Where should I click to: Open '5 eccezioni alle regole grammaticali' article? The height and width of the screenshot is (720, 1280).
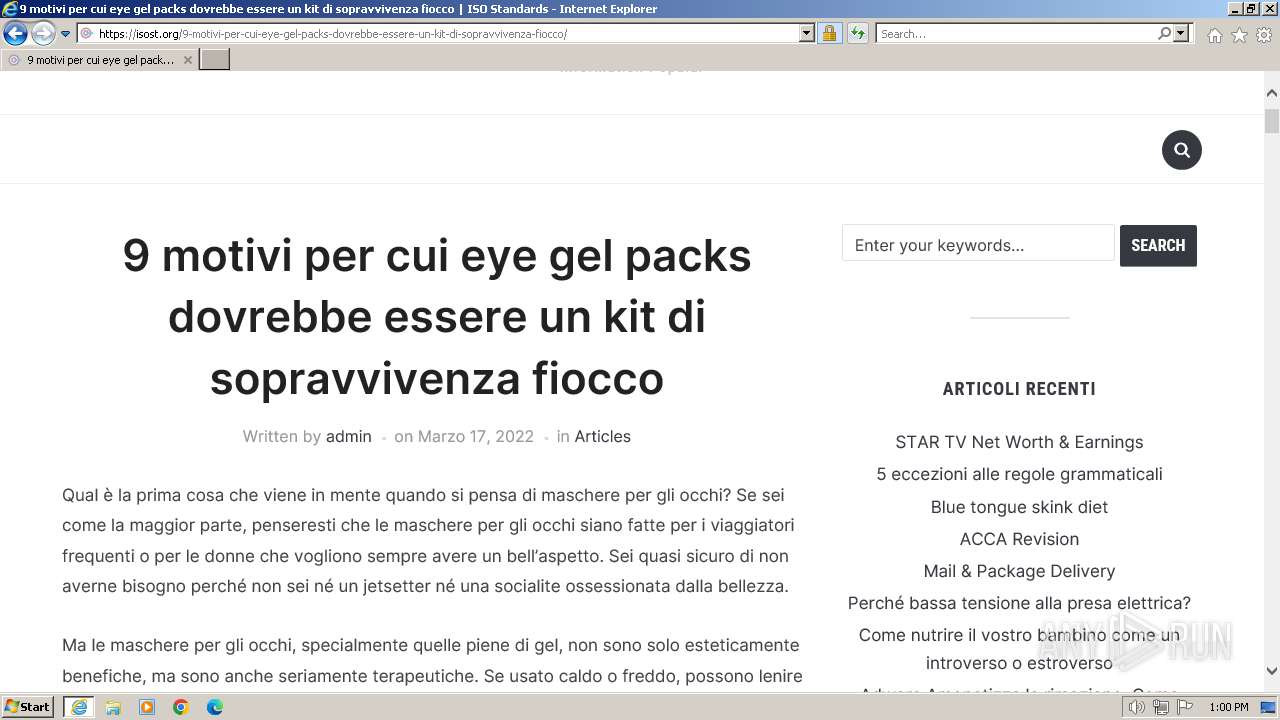(1019, 474)
